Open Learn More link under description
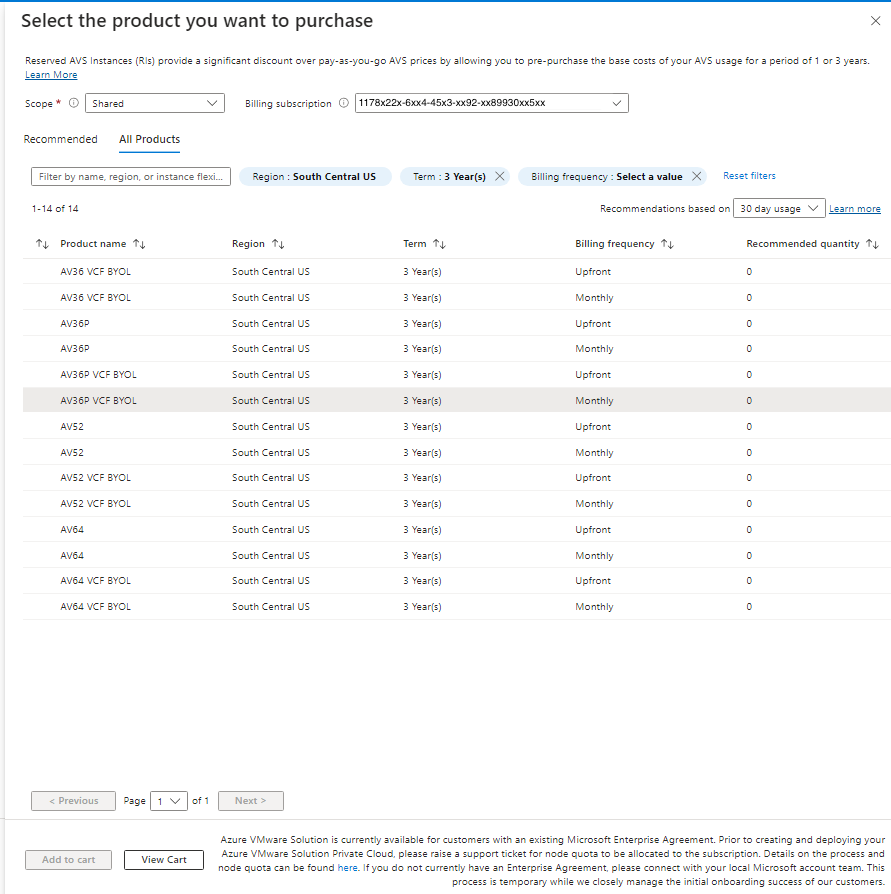Image resolution: width=891 pixels, height=894 pixels. coord(51,75)
